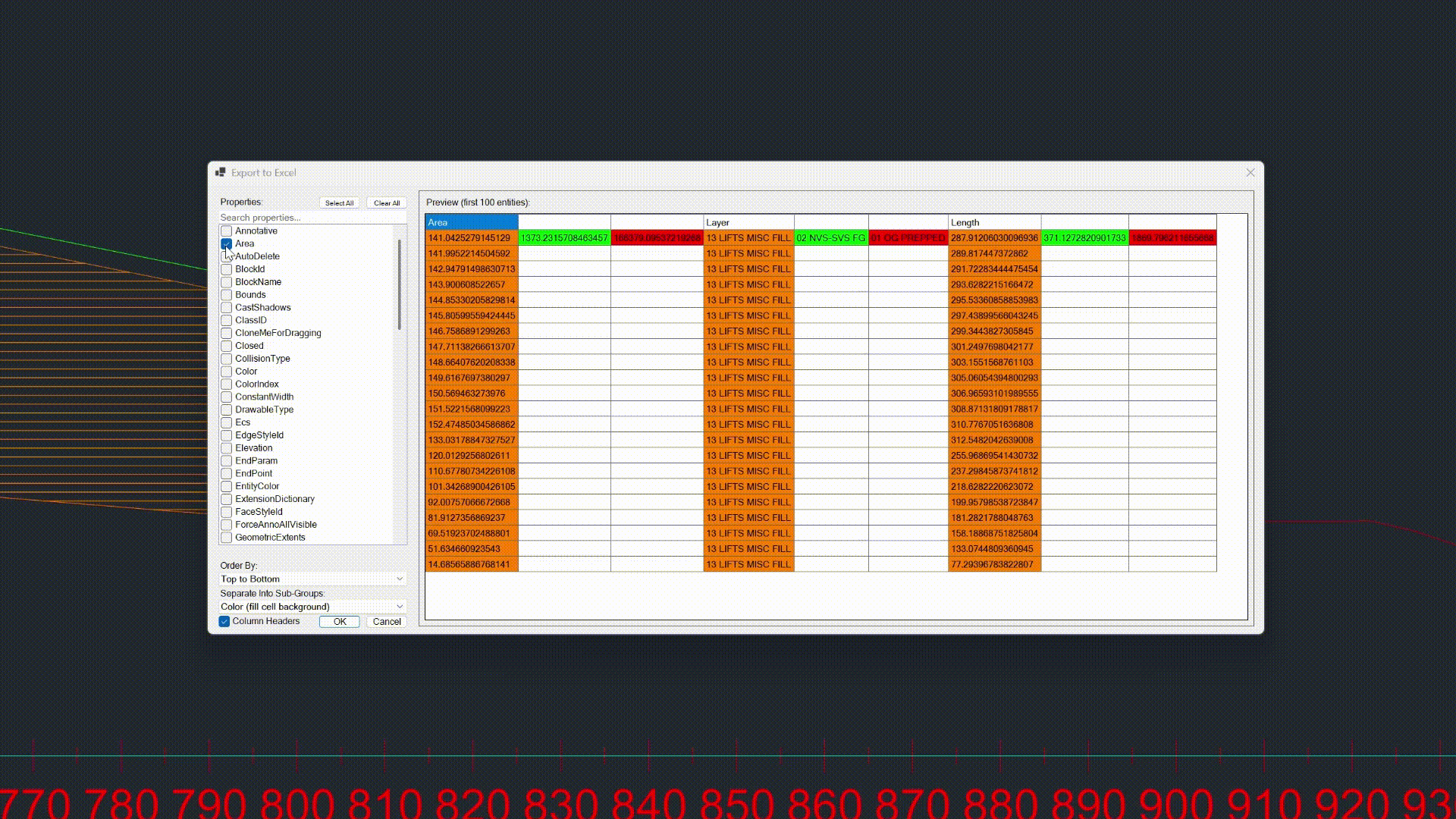
Task: Click the Clear All button
Action: click(386, 202)
